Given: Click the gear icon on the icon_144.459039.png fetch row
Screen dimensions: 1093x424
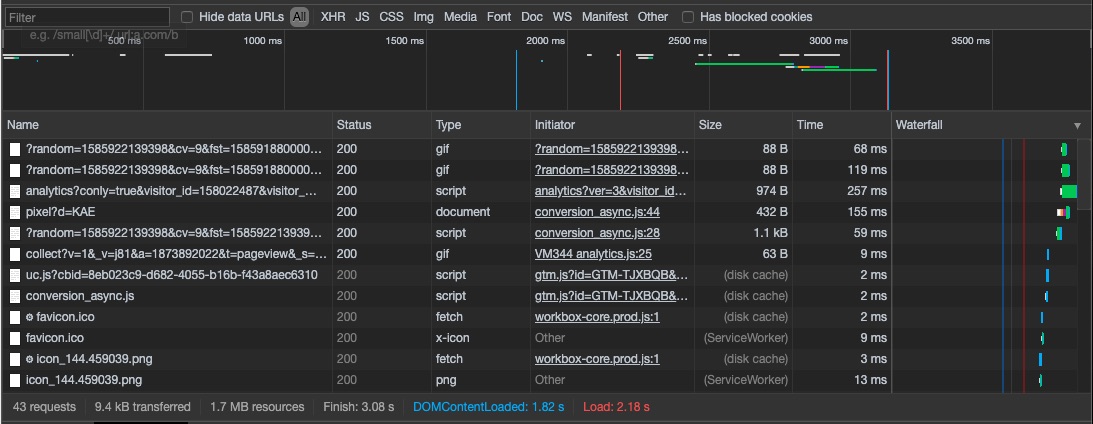Looking at the screenshot, I should [x=30, y=359].
